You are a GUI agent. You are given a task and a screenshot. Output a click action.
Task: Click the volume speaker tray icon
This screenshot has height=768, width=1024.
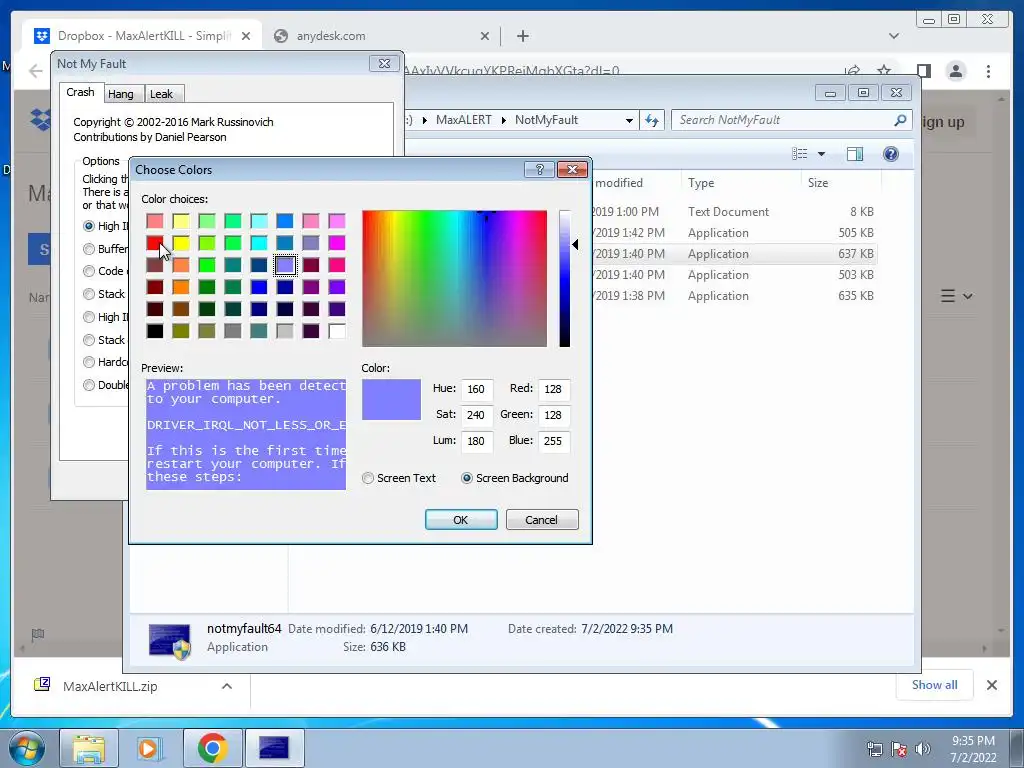click(923, 749)
